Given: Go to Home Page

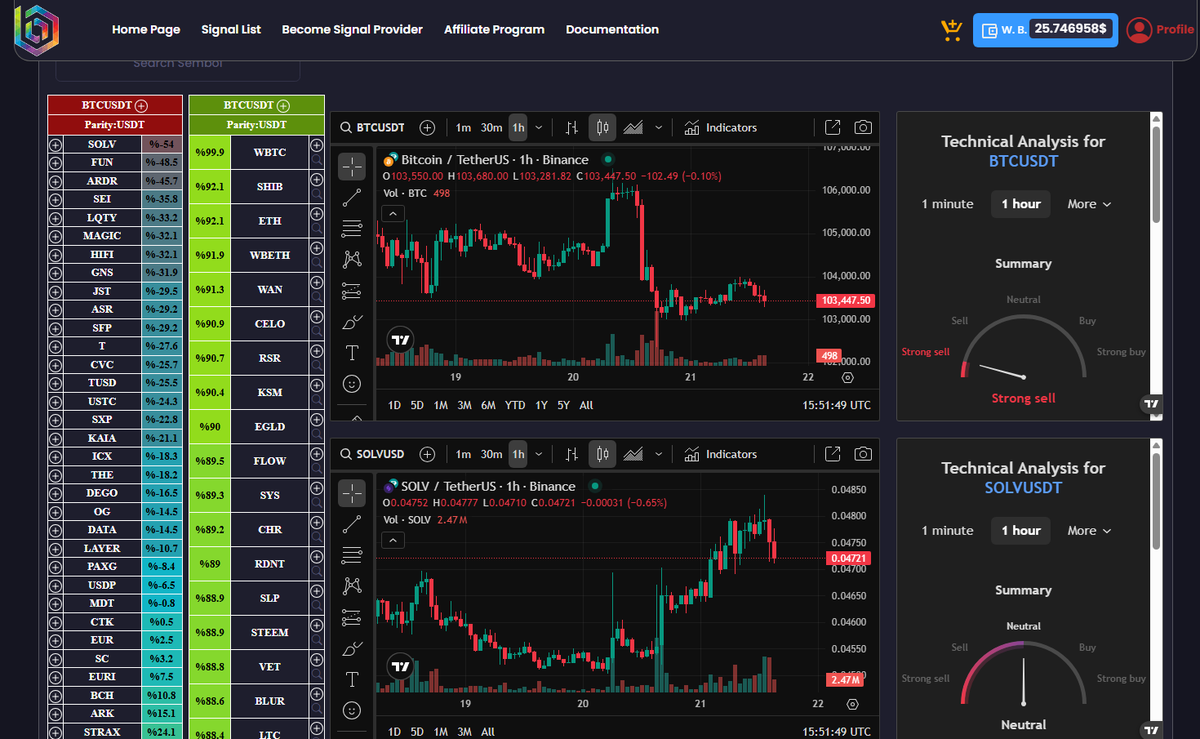Looking at the screenshot, I should coord(146,30).
